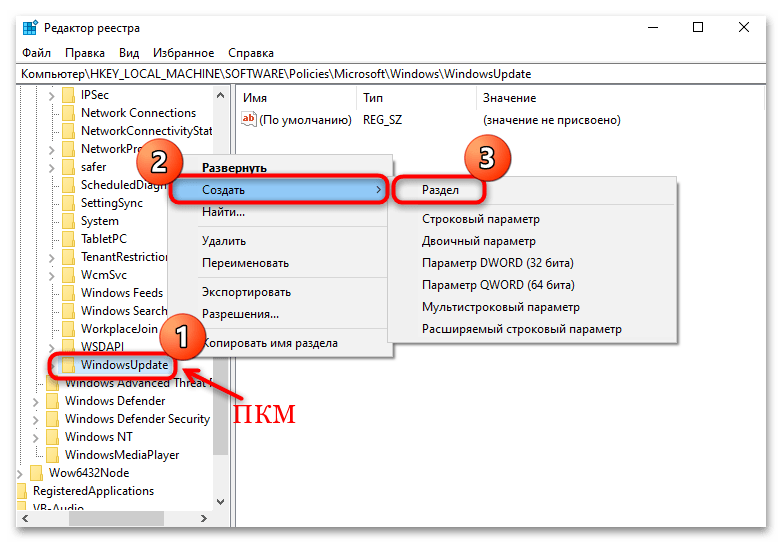Click the WorkplaceJoin folder icon
782x543 pixels.
tap(68, 329)
